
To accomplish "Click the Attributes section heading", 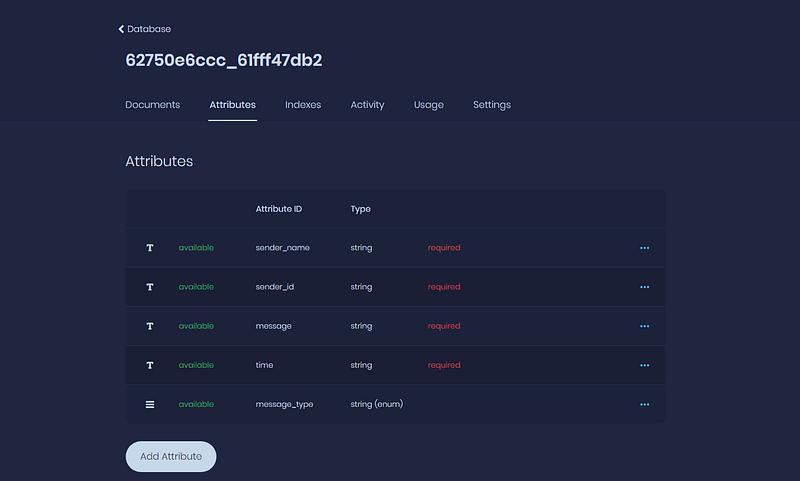I will pos(159,161).
